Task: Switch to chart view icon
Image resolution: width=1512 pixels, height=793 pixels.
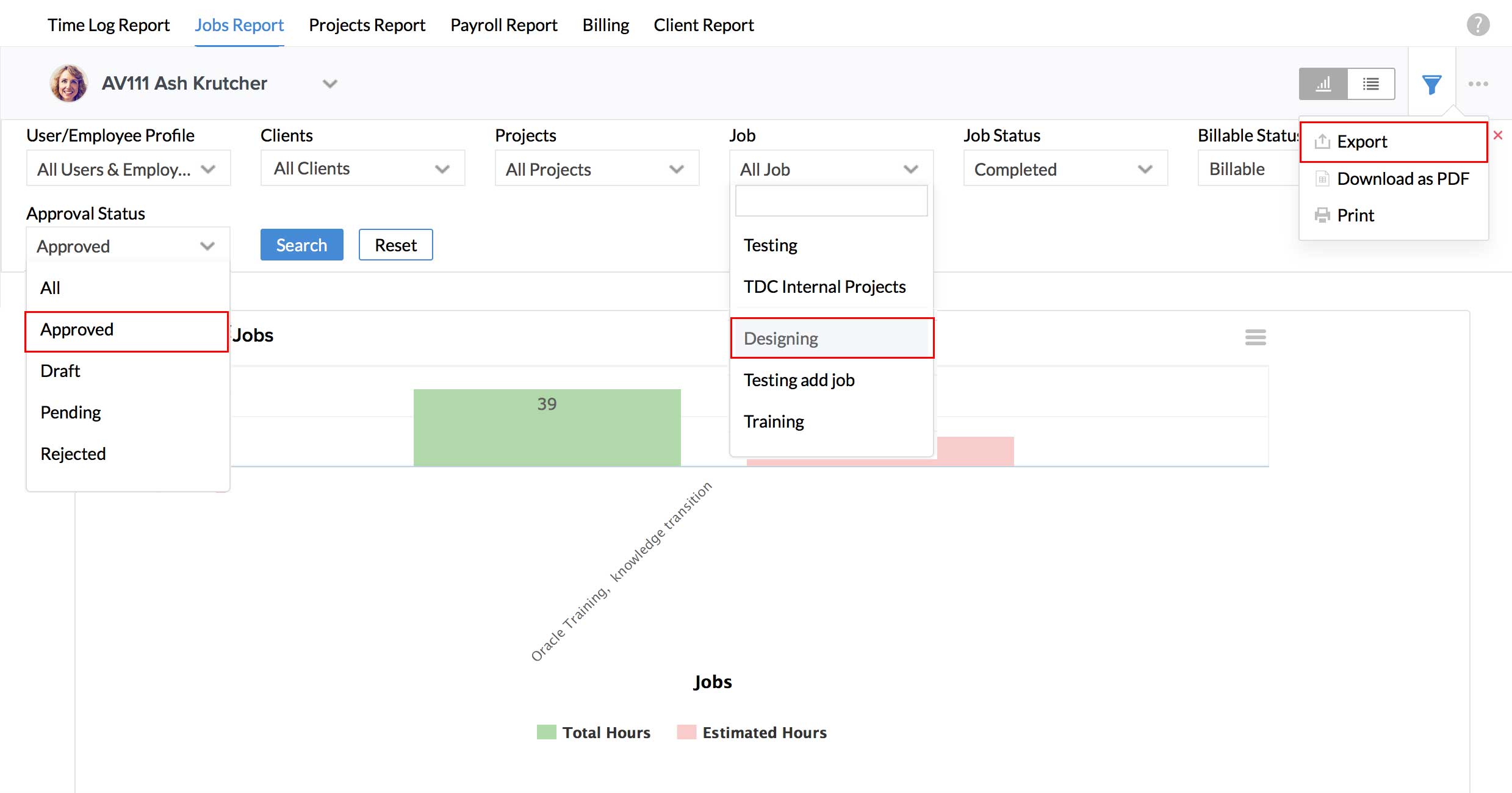Action: click(x=1323, y=84)
